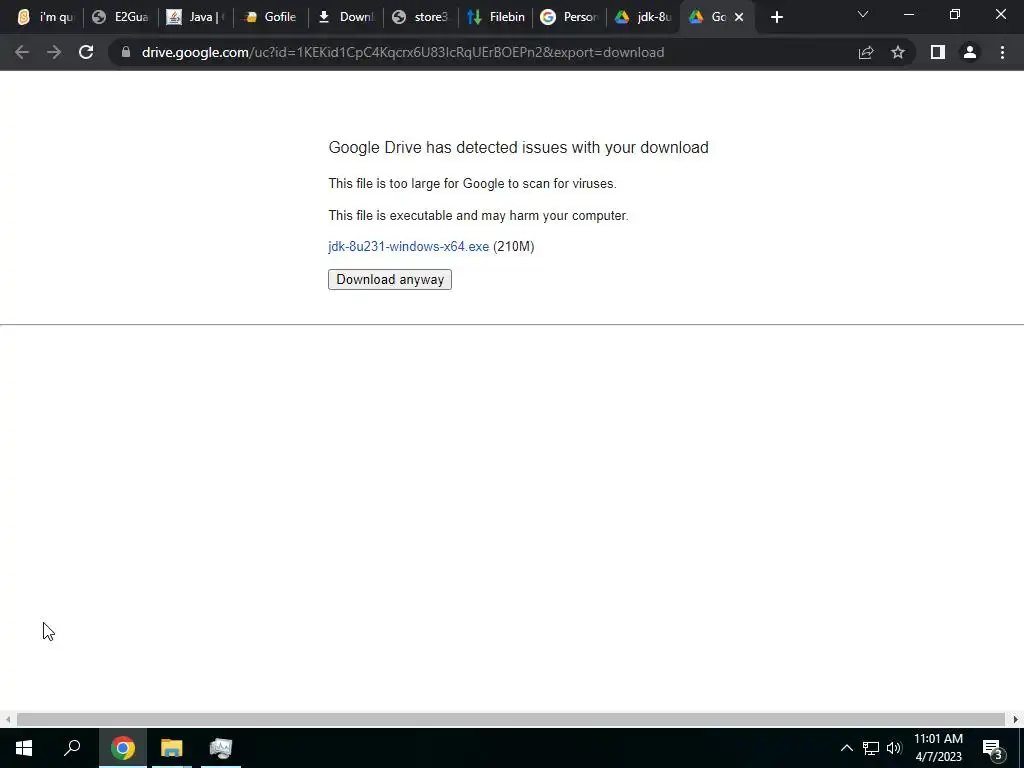
Task: Click the file size text (210M)
Action: click(x=513, y=246)
